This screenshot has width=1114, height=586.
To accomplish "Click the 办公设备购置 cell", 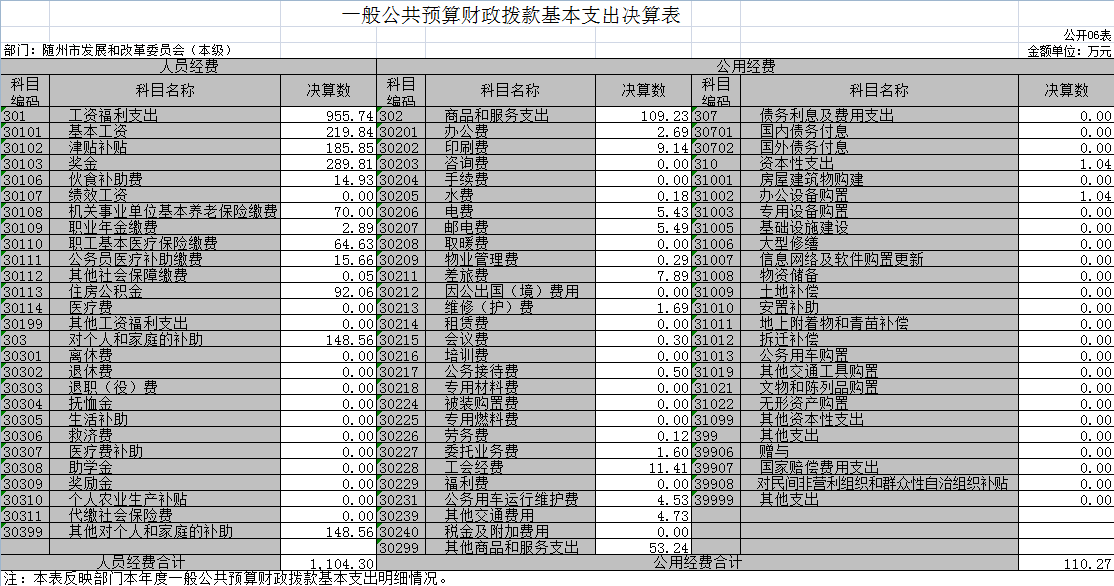I will click(x=803, y=196).
